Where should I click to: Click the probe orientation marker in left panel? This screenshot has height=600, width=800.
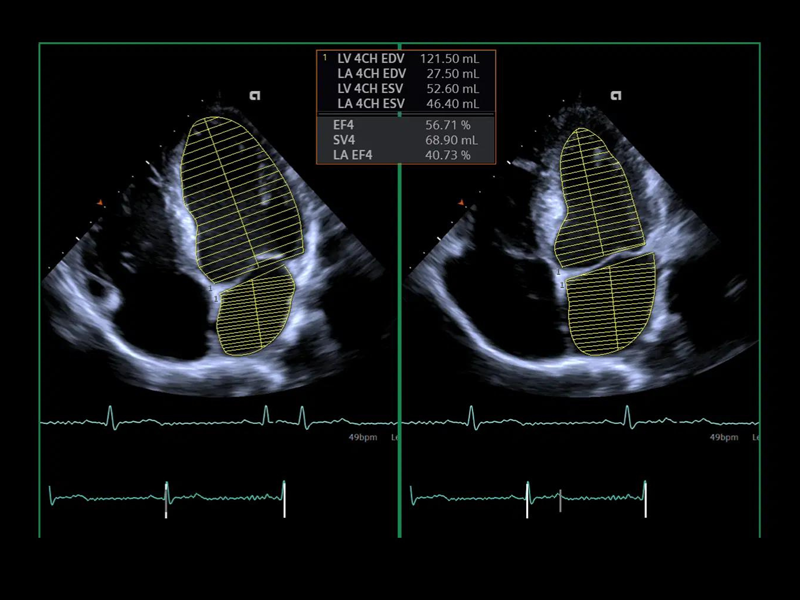click(x=255, y=96)
